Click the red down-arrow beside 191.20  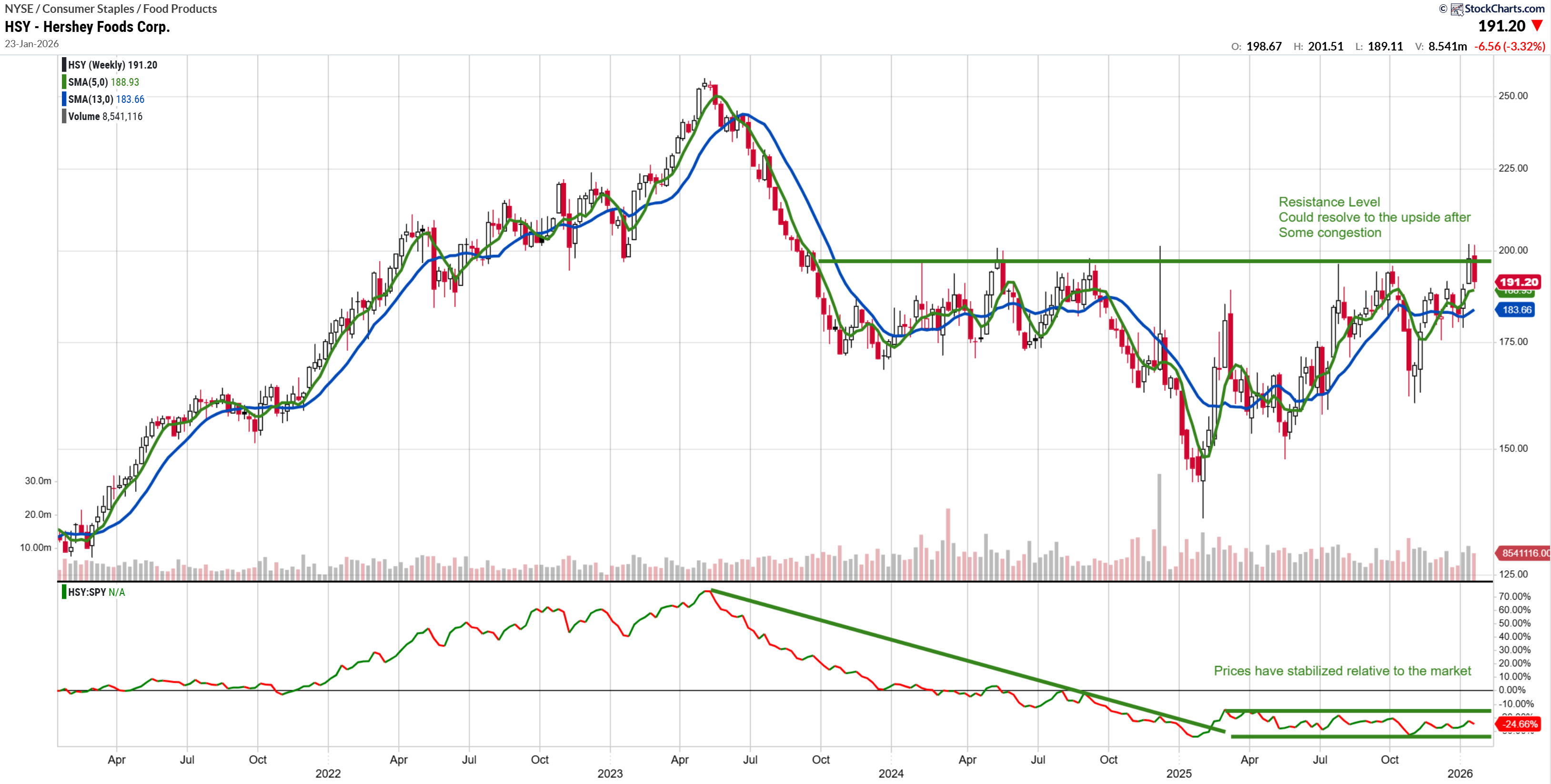(x=1537, y=26)
